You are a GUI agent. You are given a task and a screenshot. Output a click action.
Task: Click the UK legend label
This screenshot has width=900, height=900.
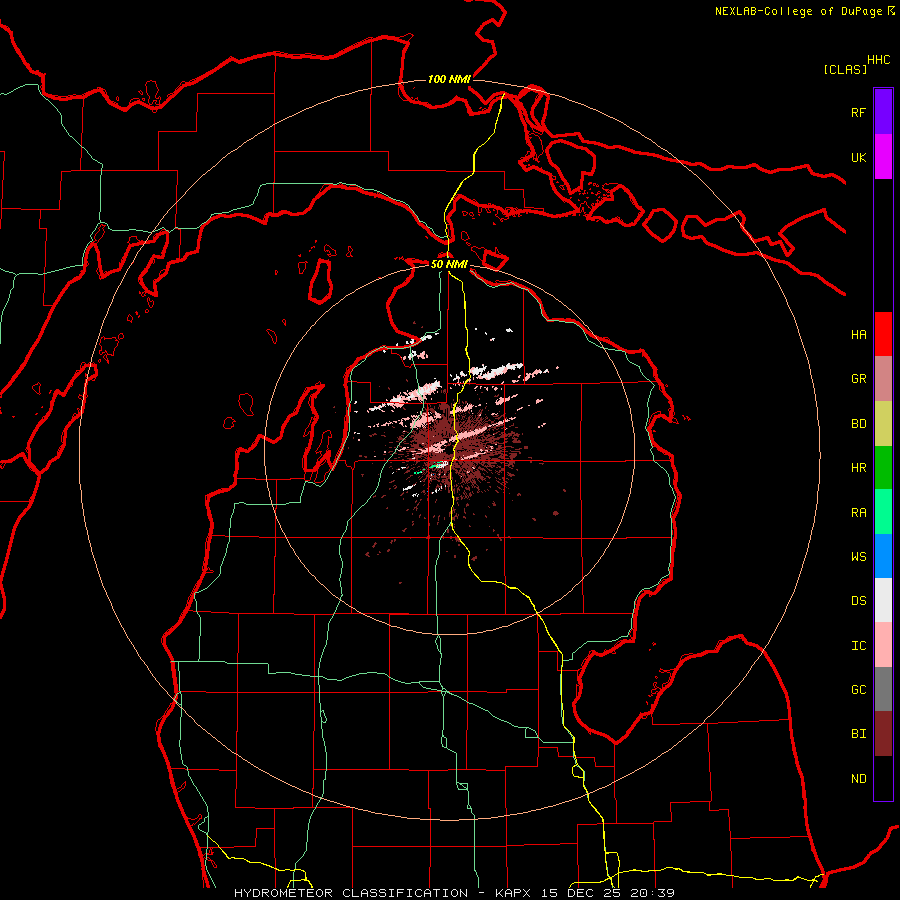[x=858, y=157]
